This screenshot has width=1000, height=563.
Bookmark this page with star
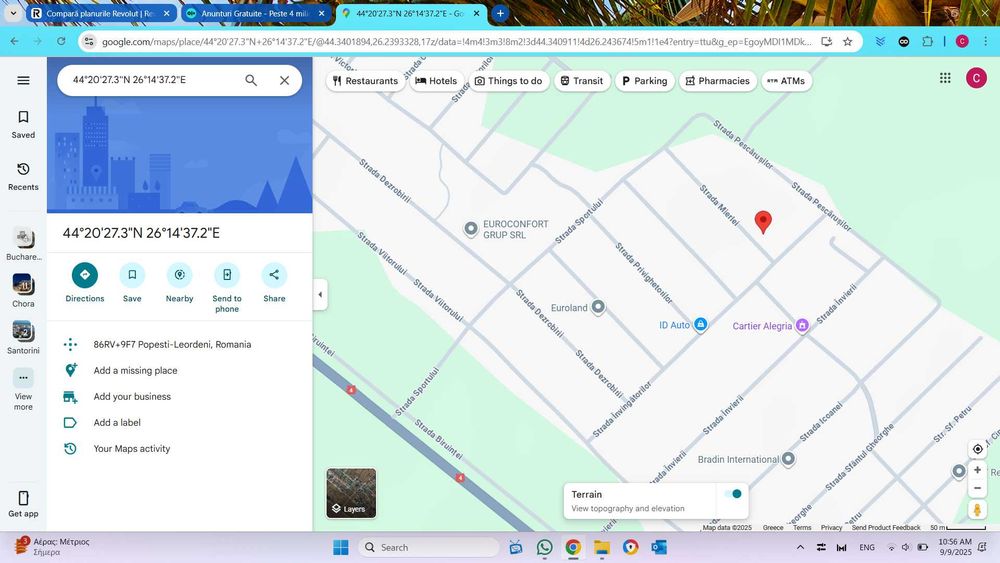[848, 41]
